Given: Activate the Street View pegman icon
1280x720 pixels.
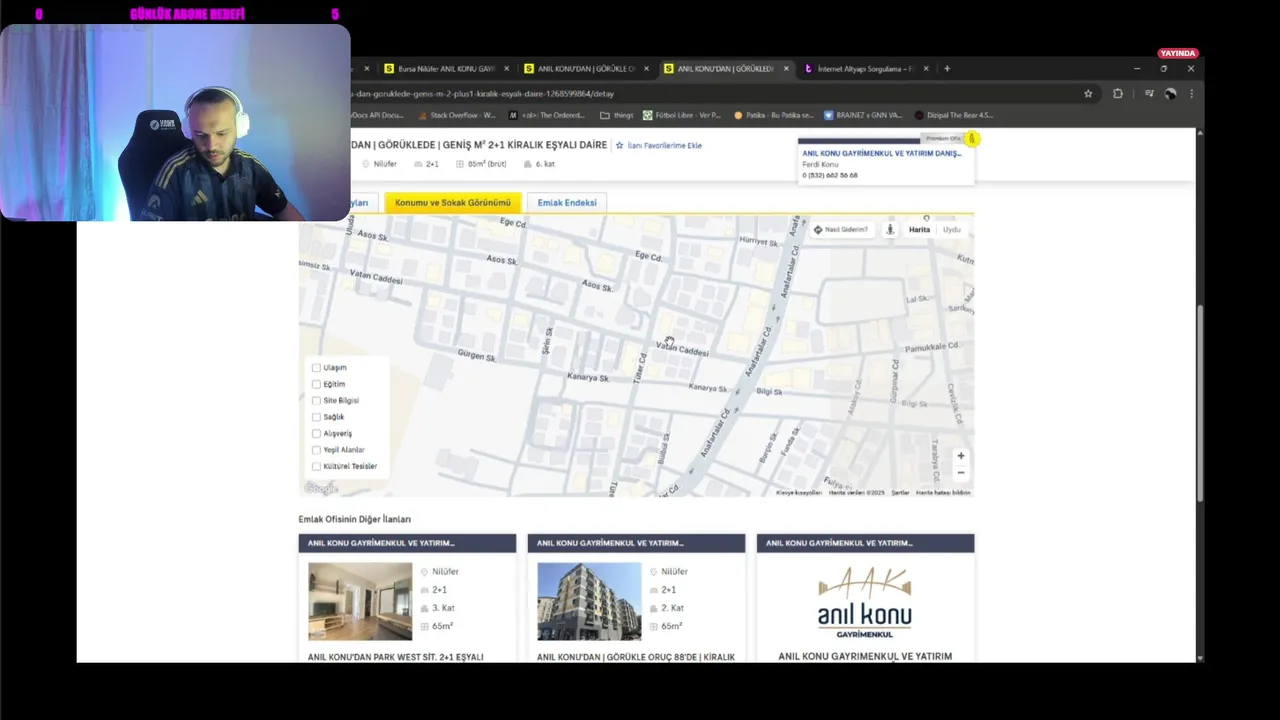Looking at the screenshot, I should coord(890,230).
